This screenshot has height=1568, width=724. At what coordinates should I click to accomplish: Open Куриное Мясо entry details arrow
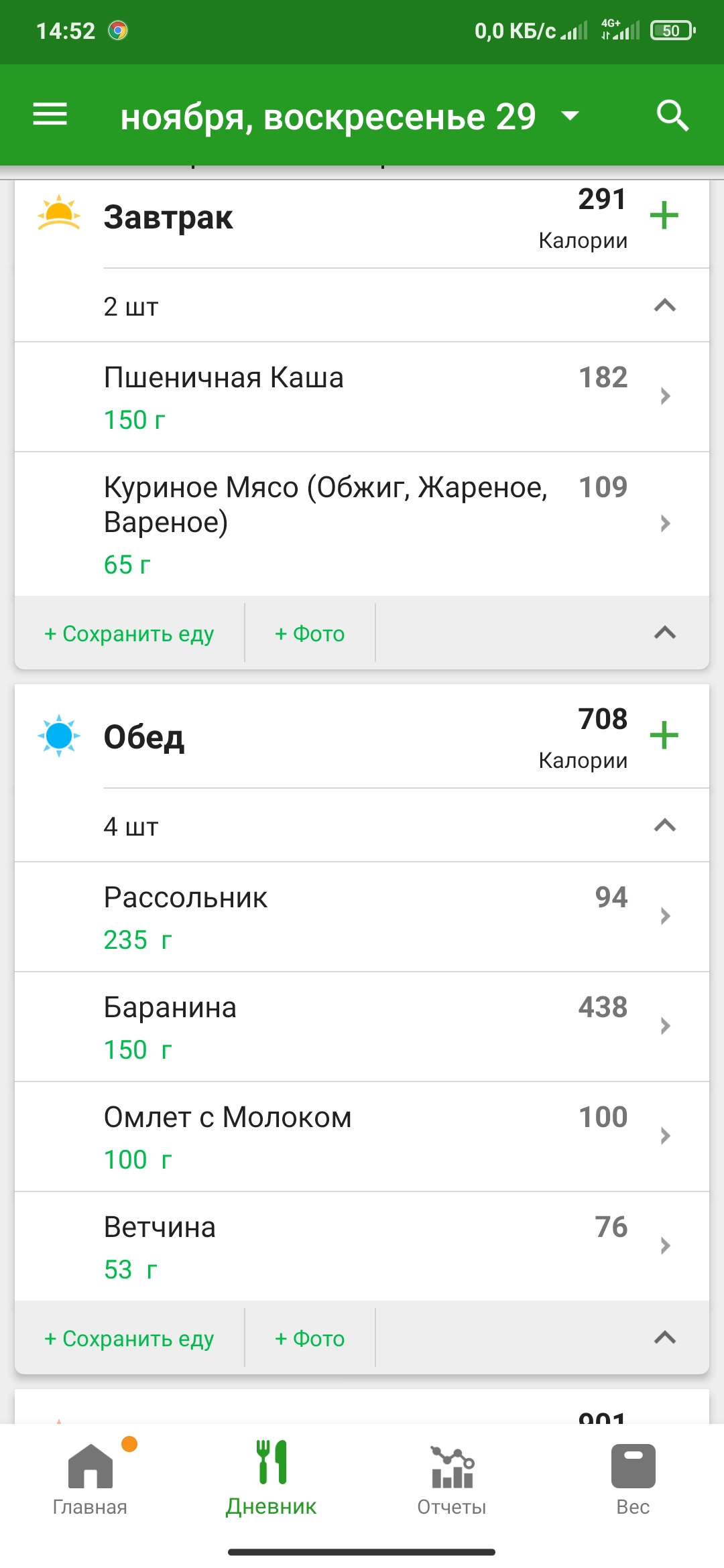pos(665,523)
